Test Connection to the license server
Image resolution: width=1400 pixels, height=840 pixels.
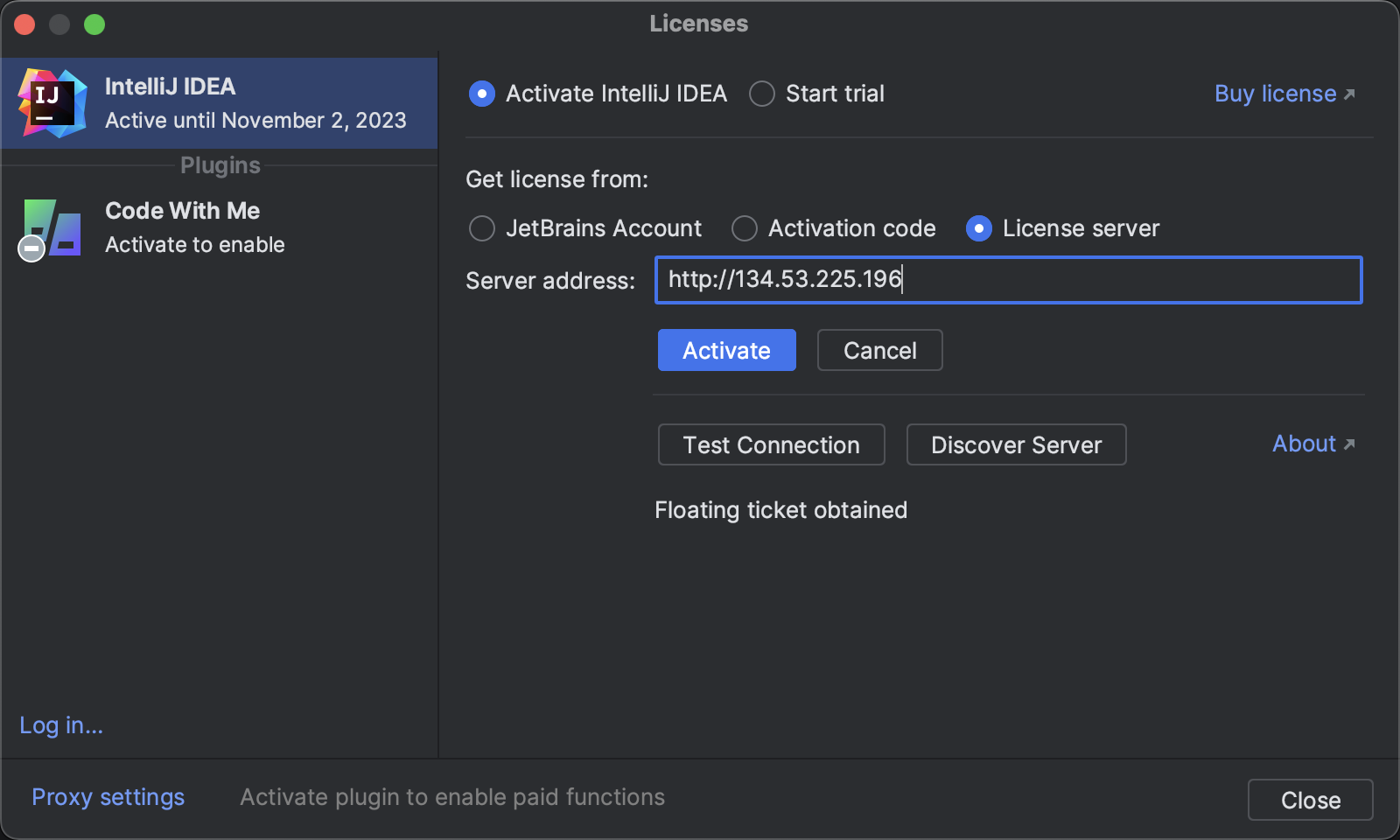point(772,444)
